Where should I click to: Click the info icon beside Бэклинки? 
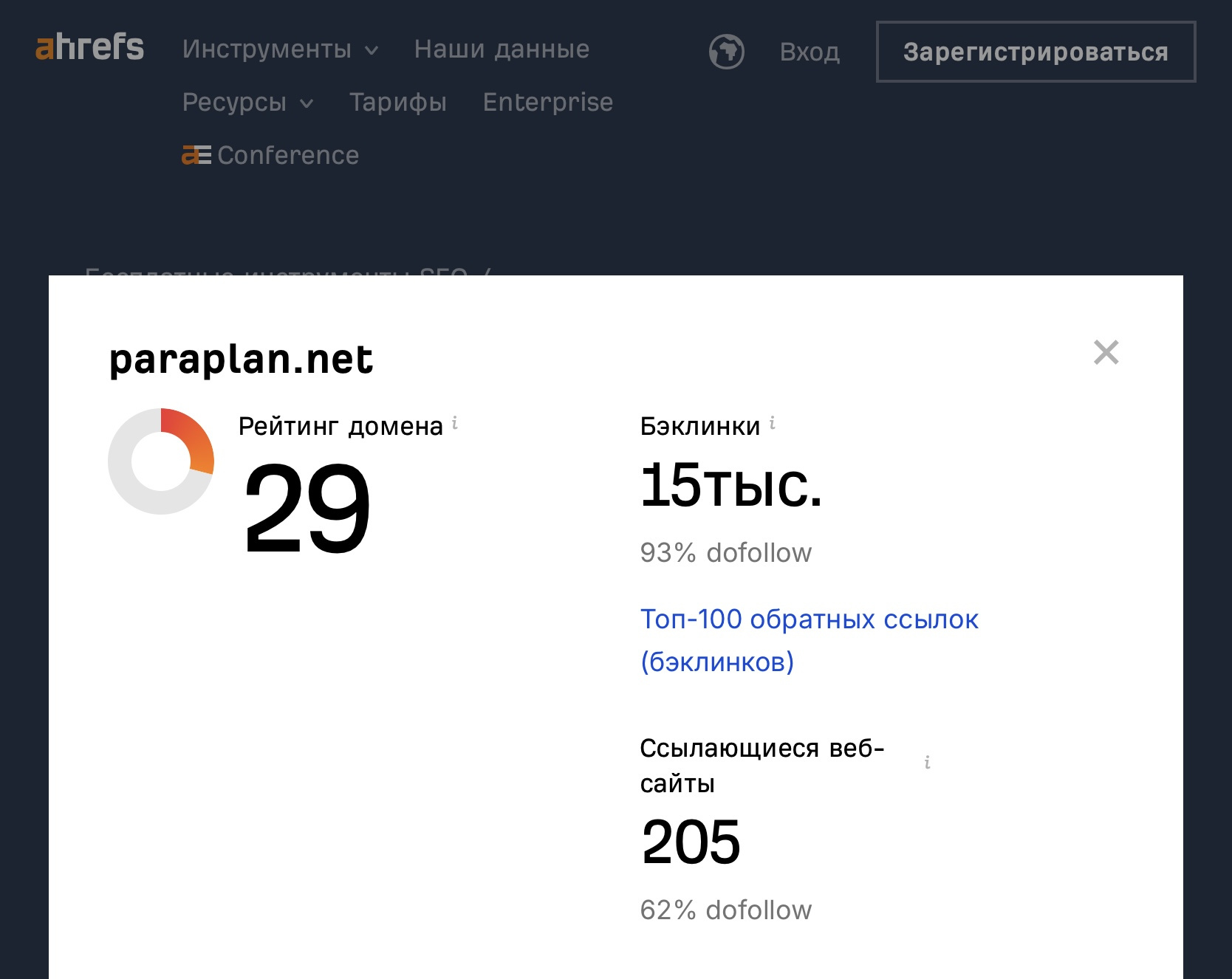[773, 423]
